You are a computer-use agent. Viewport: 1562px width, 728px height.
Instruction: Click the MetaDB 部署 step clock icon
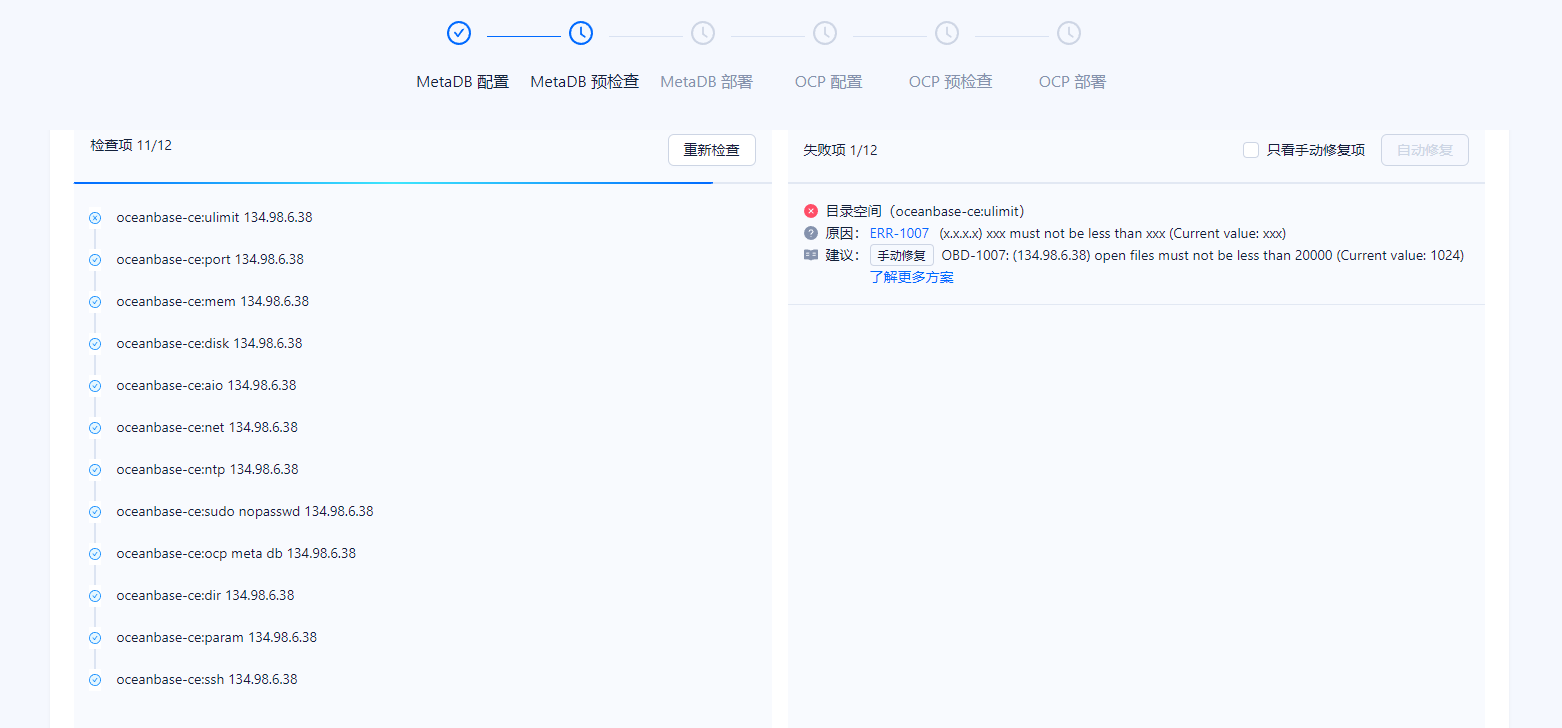tap(703, 33)
